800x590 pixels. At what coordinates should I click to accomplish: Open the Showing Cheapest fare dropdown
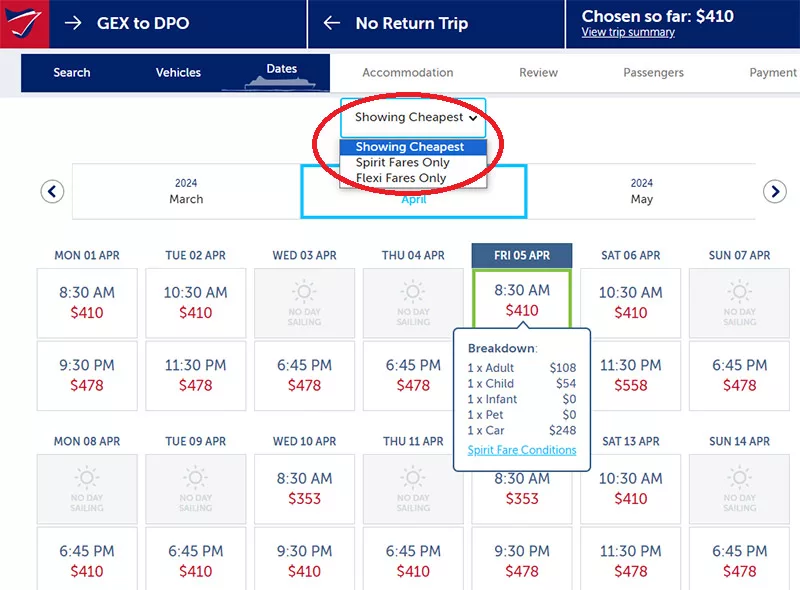pyautogui.click(x=413, y=118)
